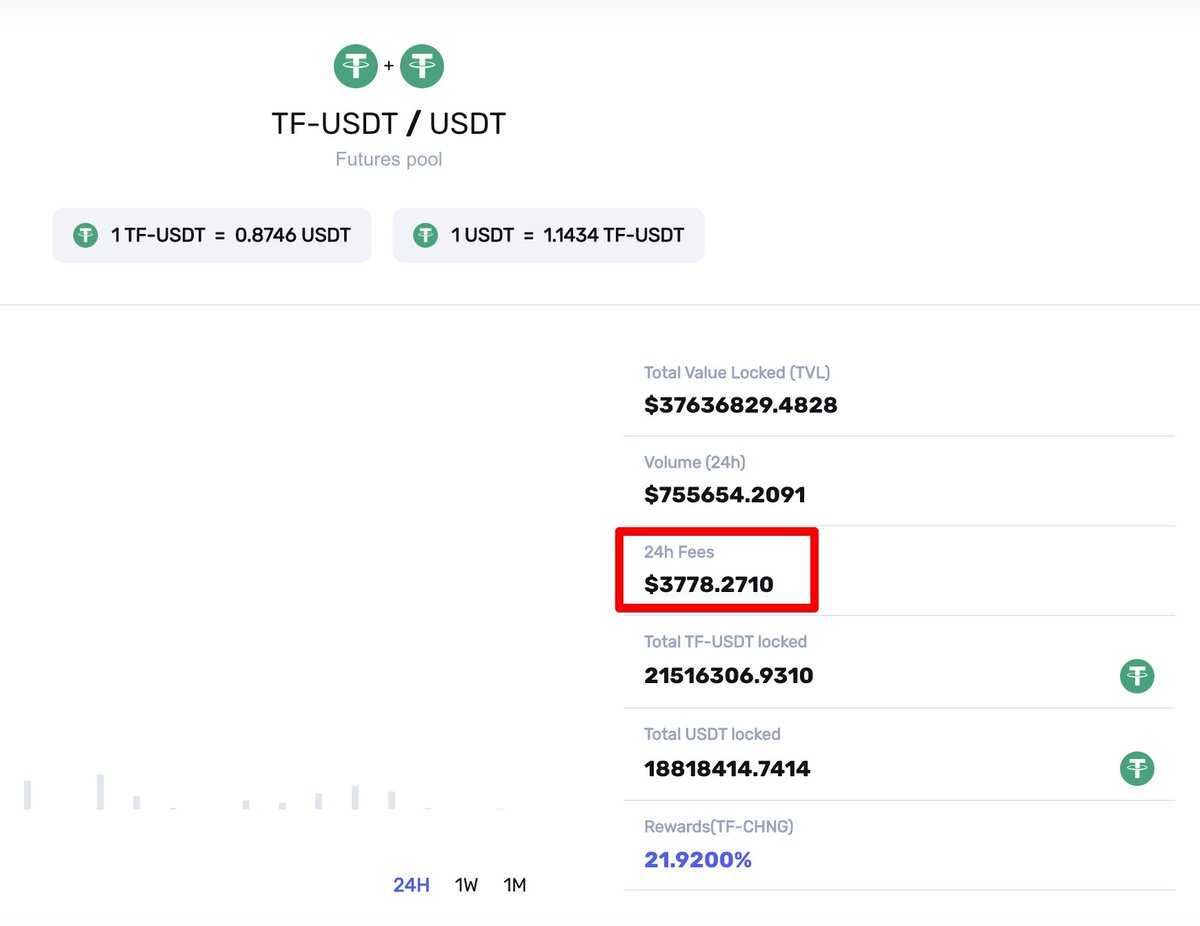Click the Total TF-USDT locked label
This screenshot has width=1200, height=926.
coord(725,641)
